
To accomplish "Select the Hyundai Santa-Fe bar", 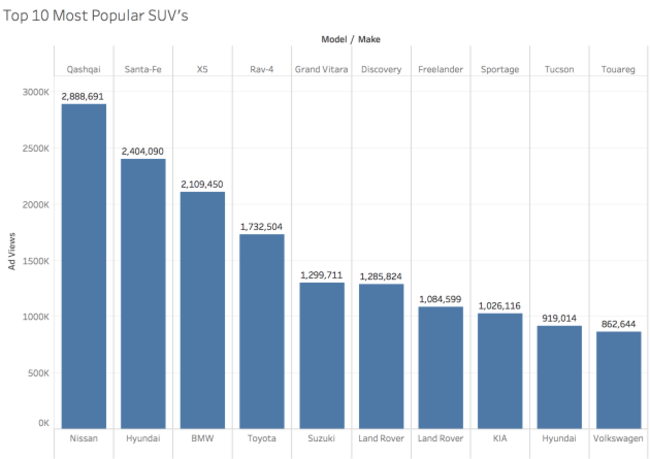I will [143, 292].
